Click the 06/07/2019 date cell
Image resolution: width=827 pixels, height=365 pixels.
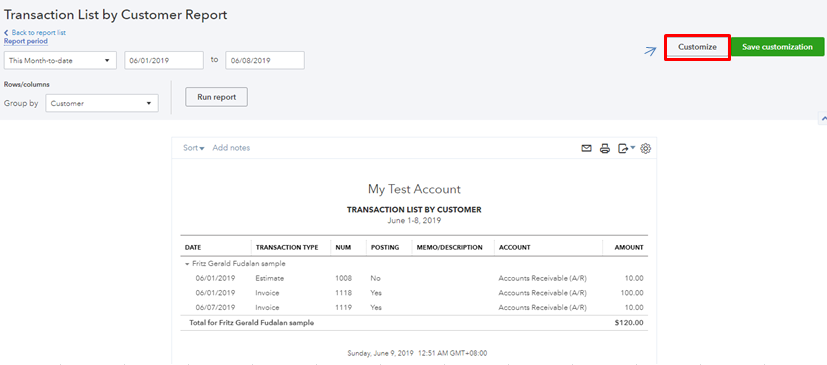click(x=215, y=308)
